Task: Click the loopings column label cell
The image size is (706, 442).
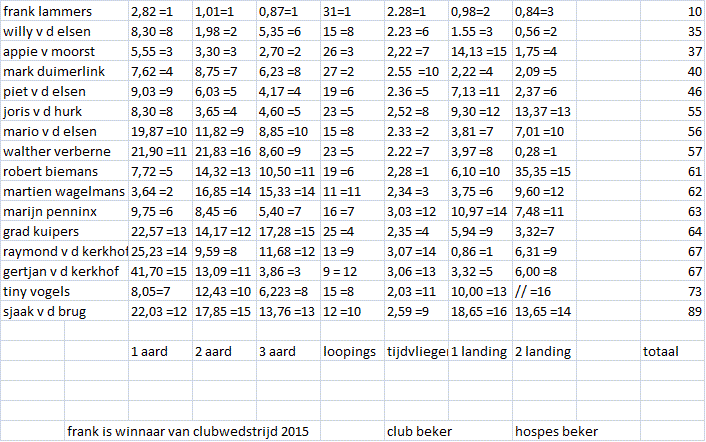Action: pos(353,351)
